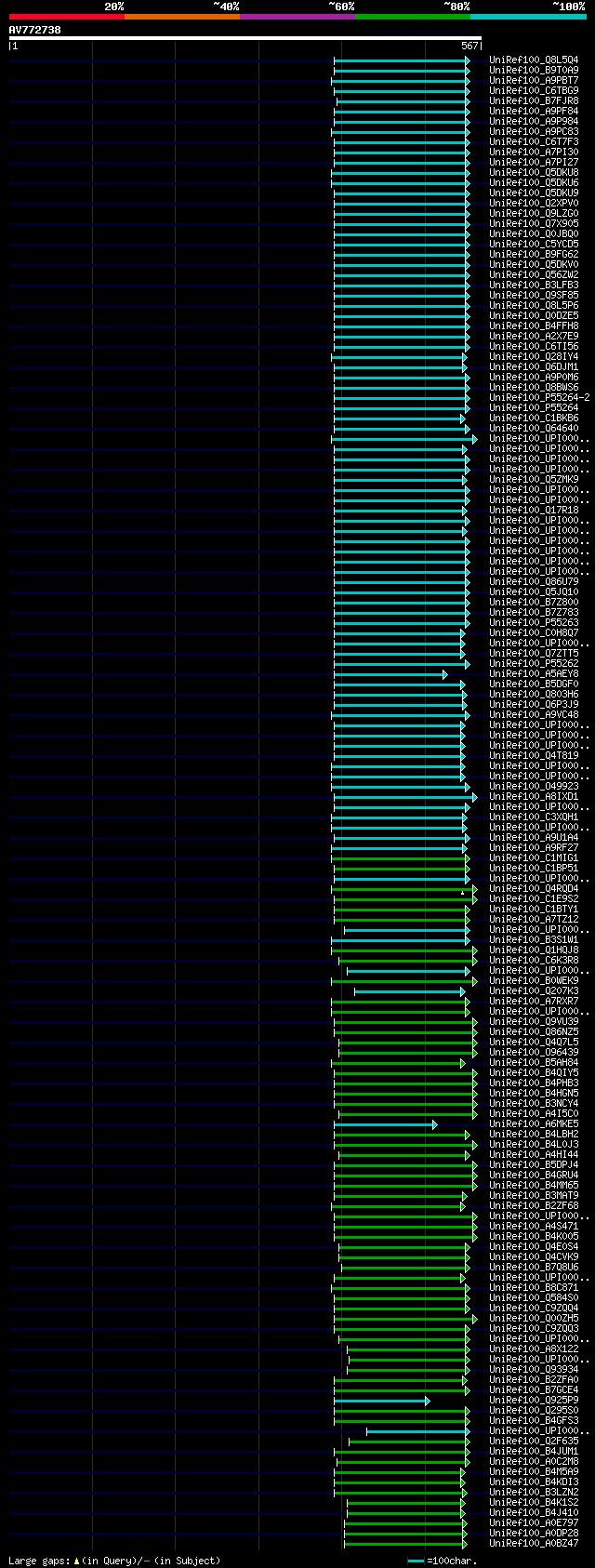595x1568 pixels.
Task: Click the short cyan bar for Q925P9
Action: click(381, 1400)
